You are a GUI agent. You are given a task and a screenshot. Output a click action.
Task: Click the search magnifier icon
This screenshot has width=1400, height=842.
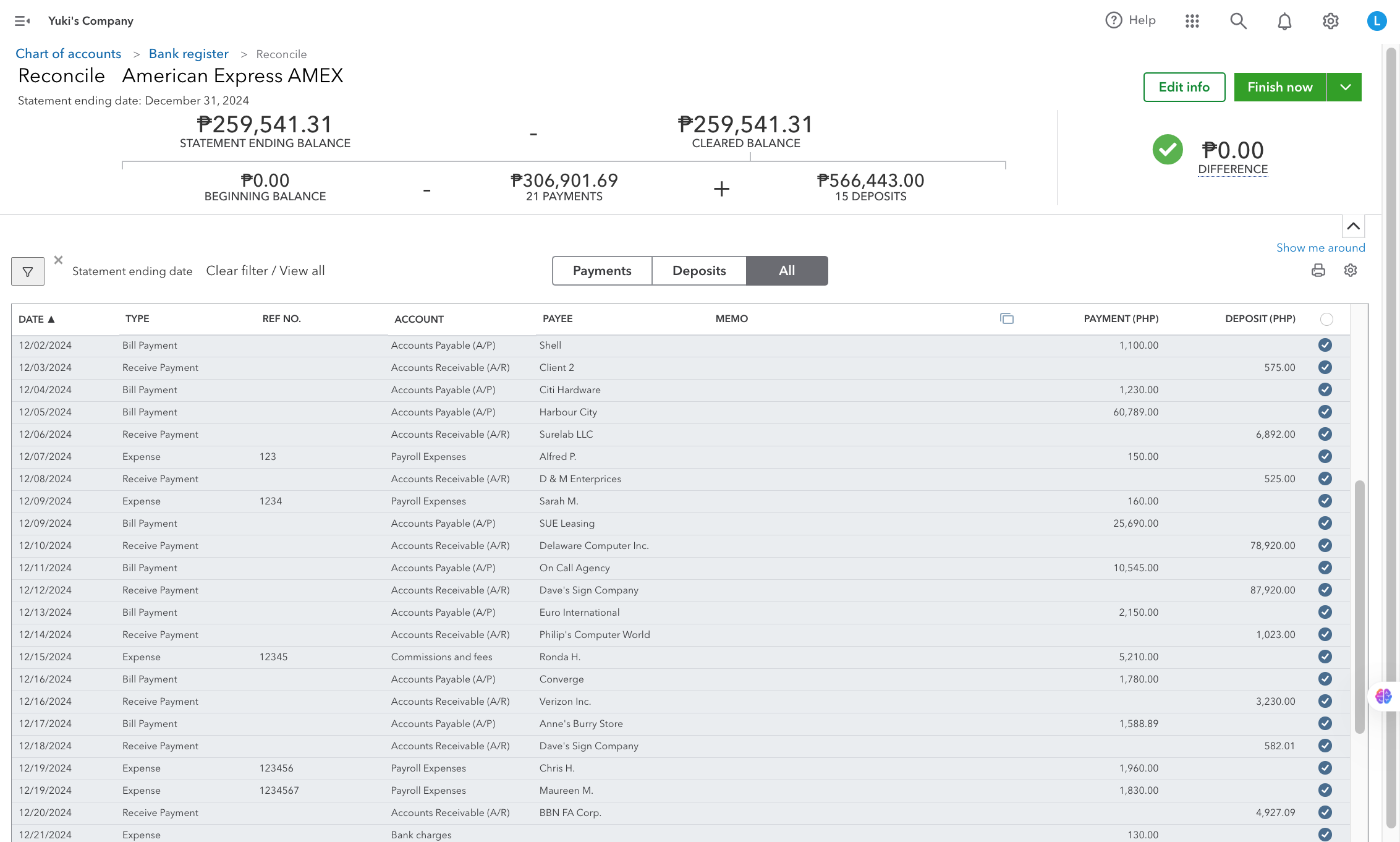1238,21
